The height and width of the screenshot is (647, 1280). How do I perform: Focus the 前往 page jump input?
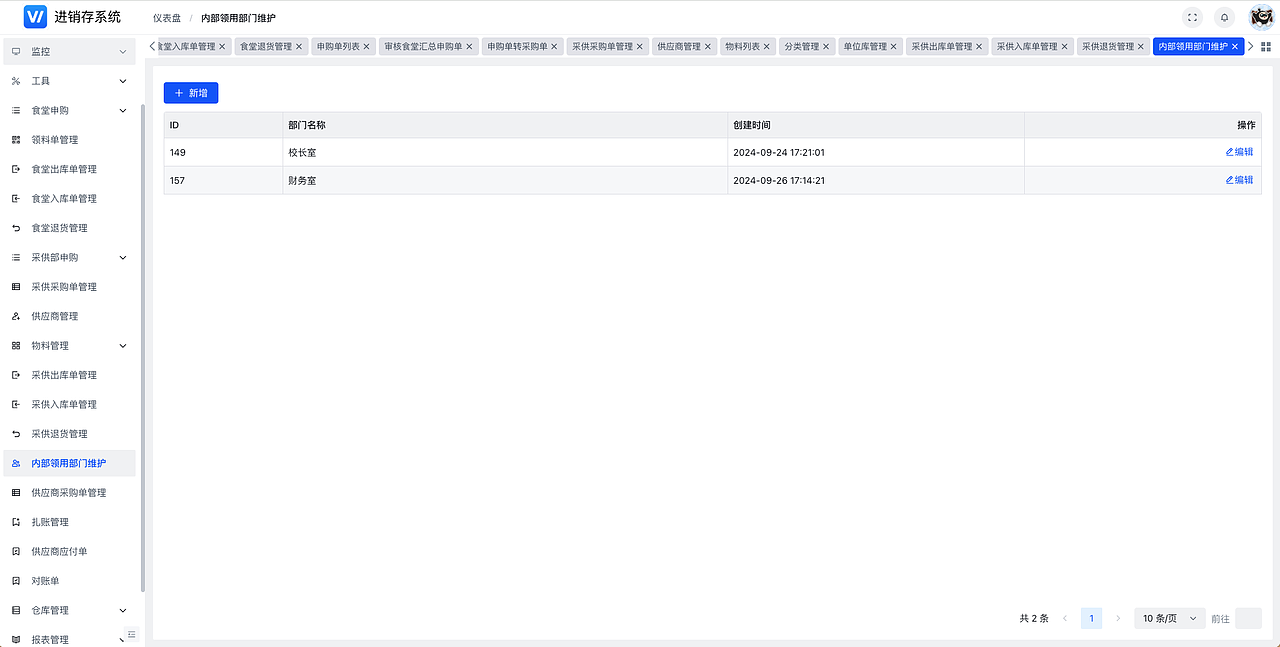pyautogui.click(x=1248, y=618)
